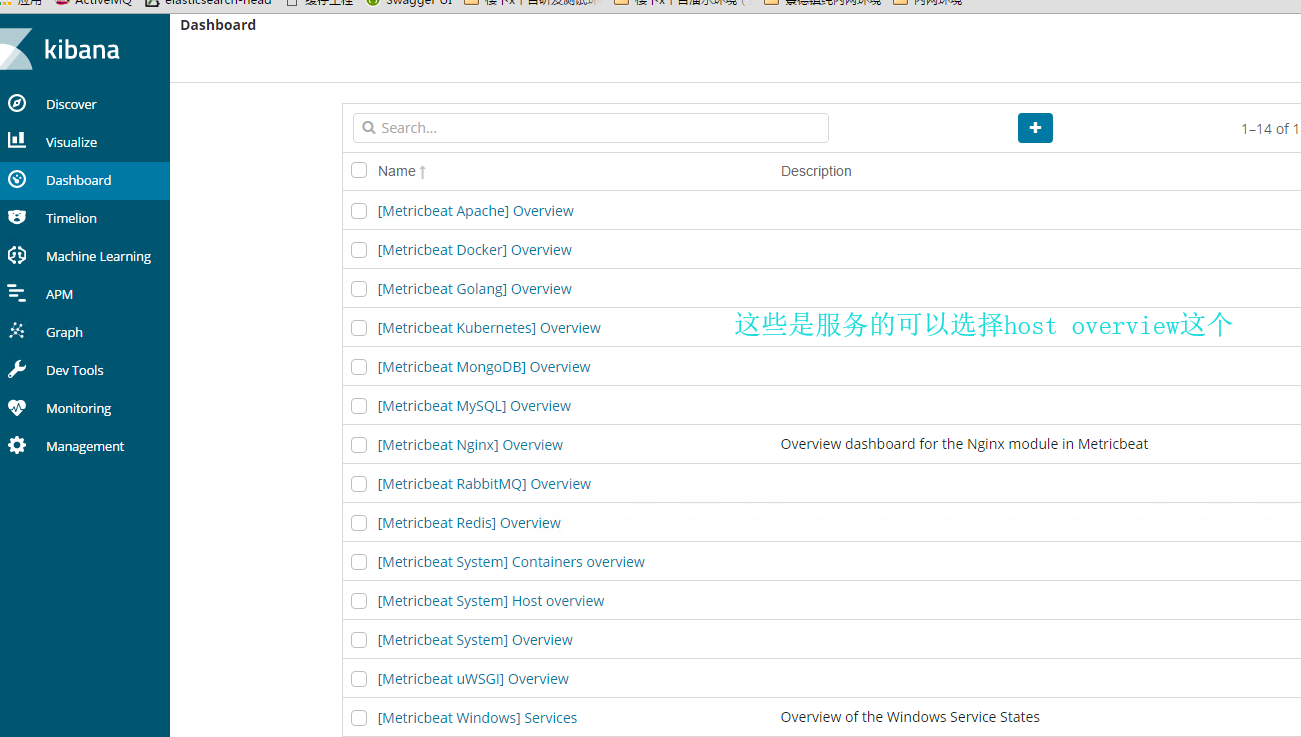Select the Management menu label
Viewport: 1301px width, 737px height.
85,446
